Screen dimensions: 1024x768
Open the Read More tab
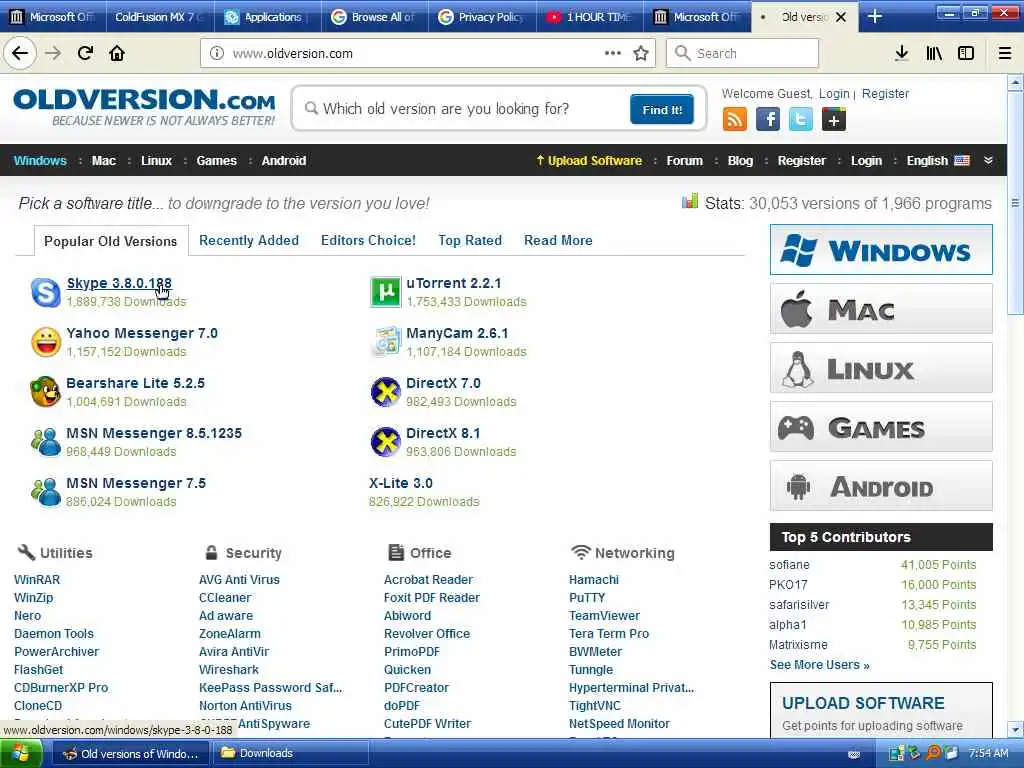click(x=558, y=240)
